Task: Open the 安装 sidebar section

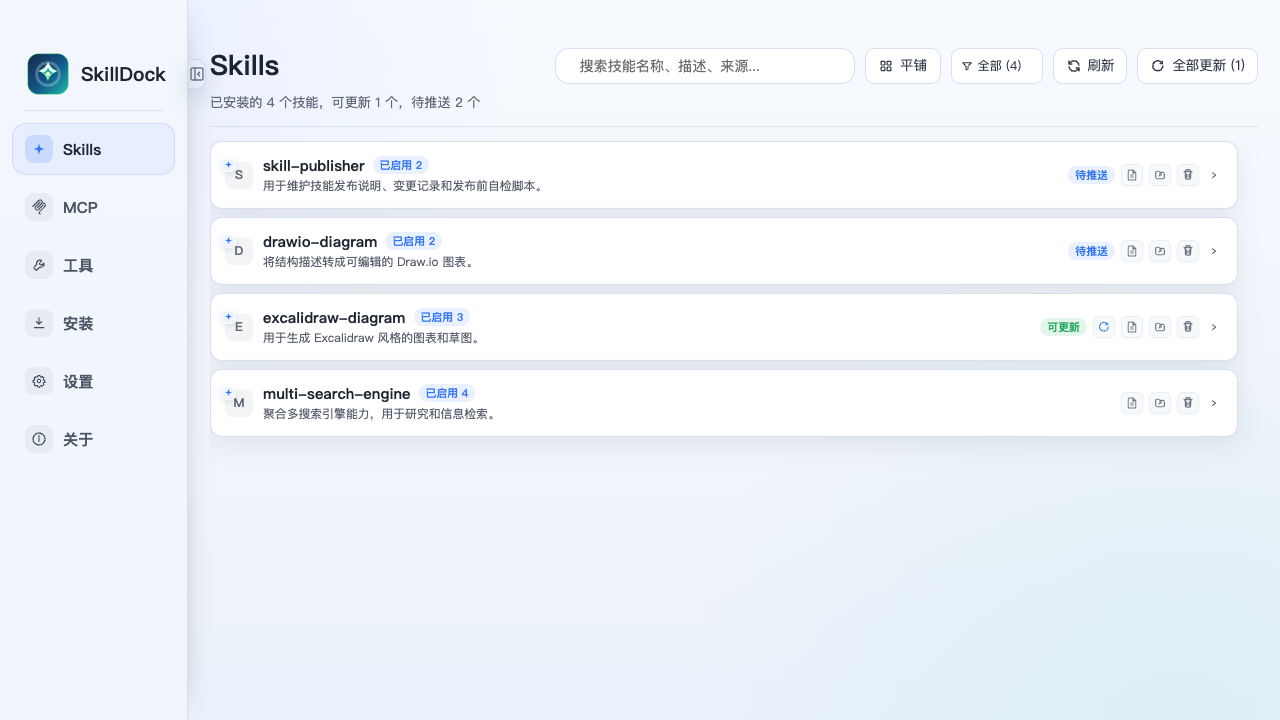Action: pos(93,323)
